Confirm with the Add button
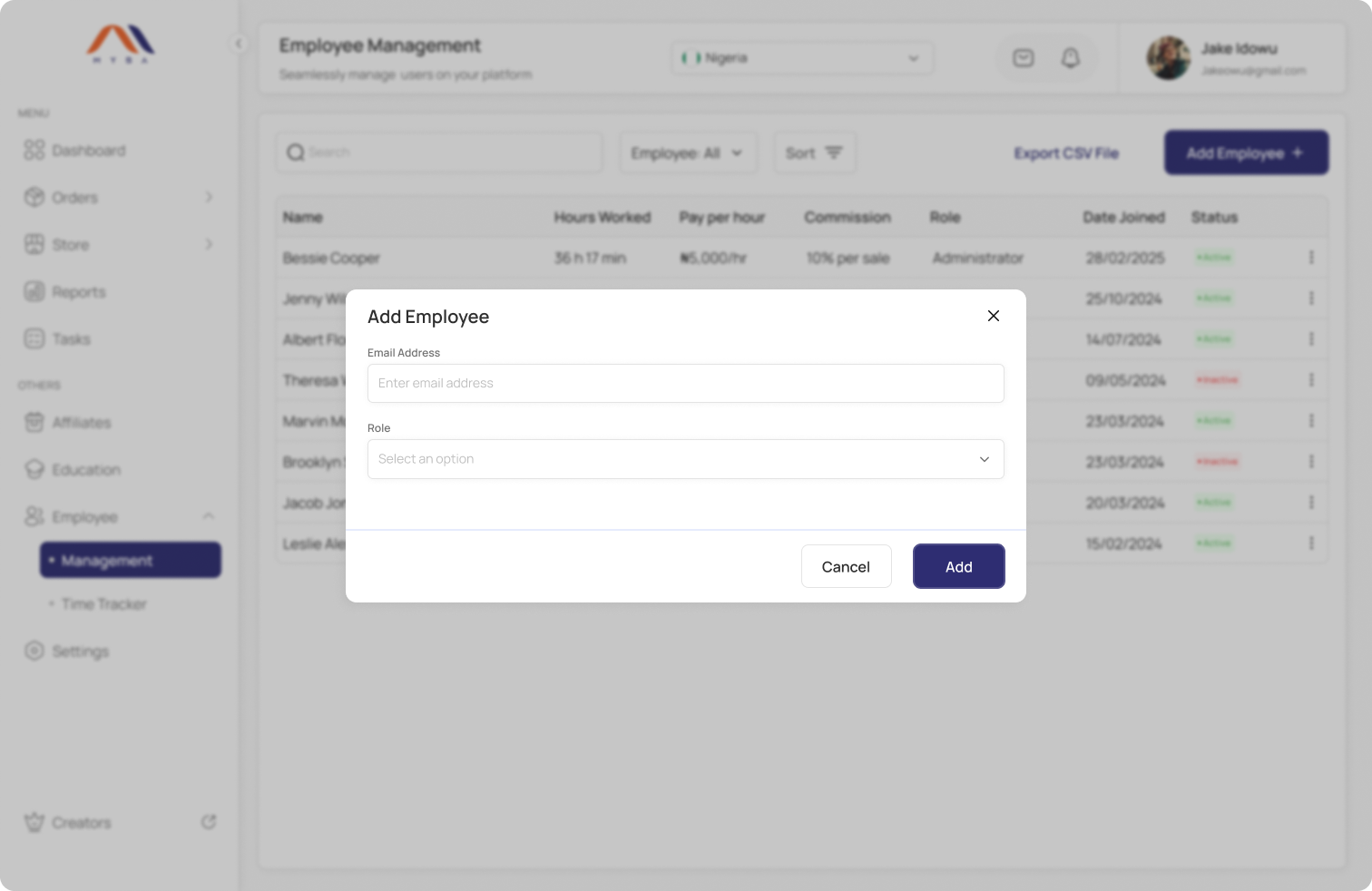 pyautogui.click(x=958, y=566)
